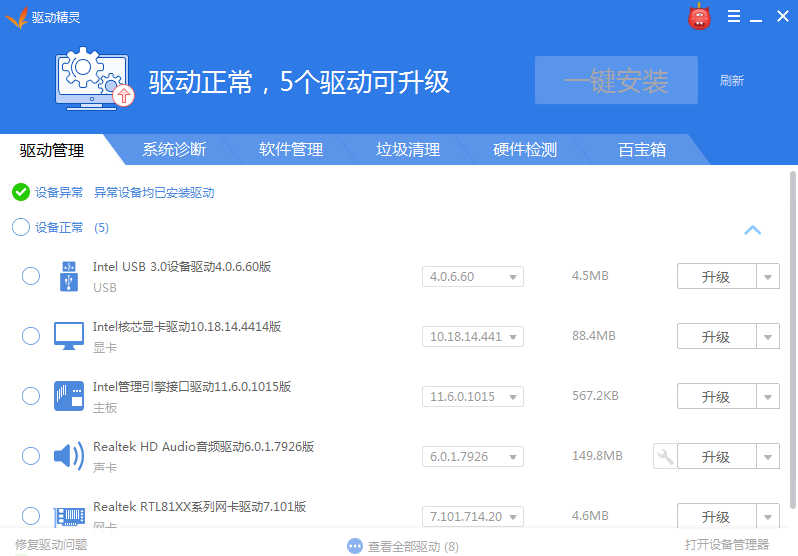Open the hamburger main menu
The width and height of the screenshot is (798, 556).
[x=733, y=16]
